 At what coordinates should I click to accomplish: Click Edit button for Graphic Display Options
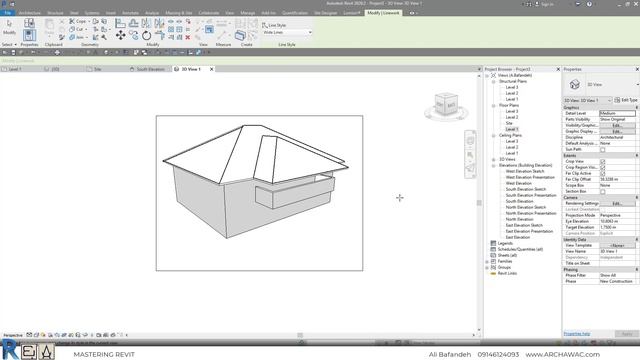pyautogui.click(x=617, y=131)
